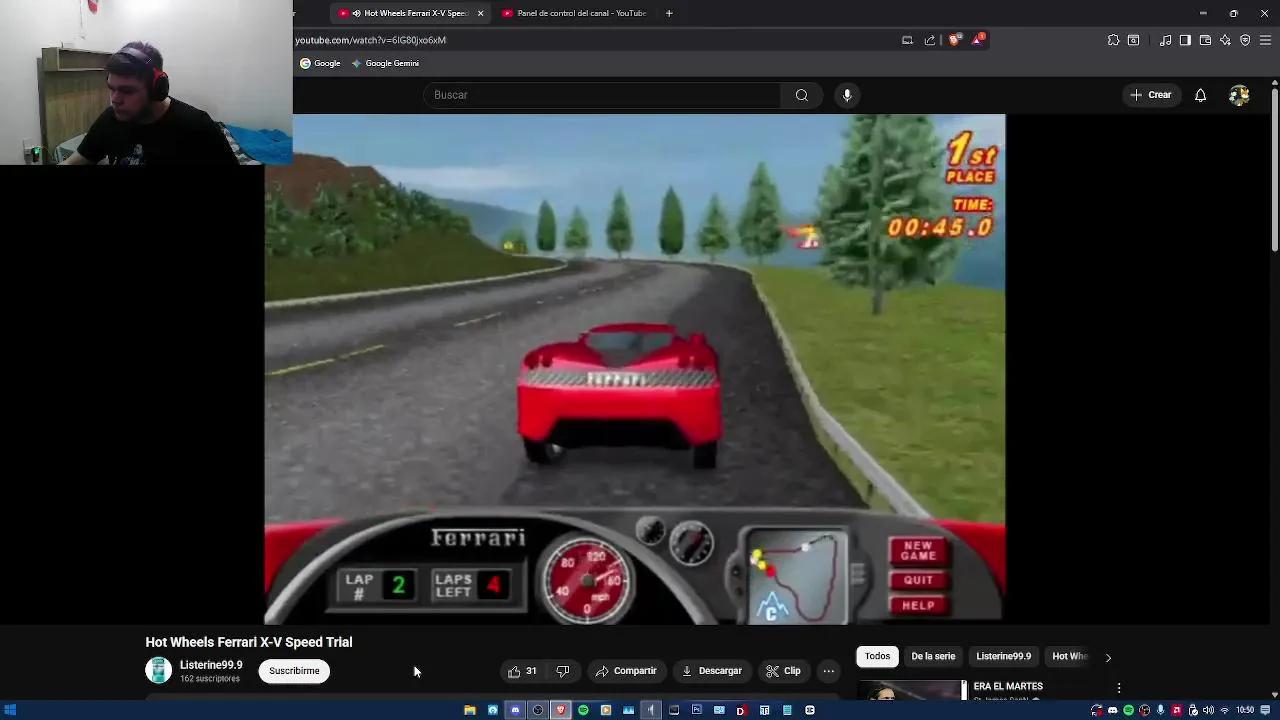Click the track minimap in the game dashboard

(x=797, y=577)
